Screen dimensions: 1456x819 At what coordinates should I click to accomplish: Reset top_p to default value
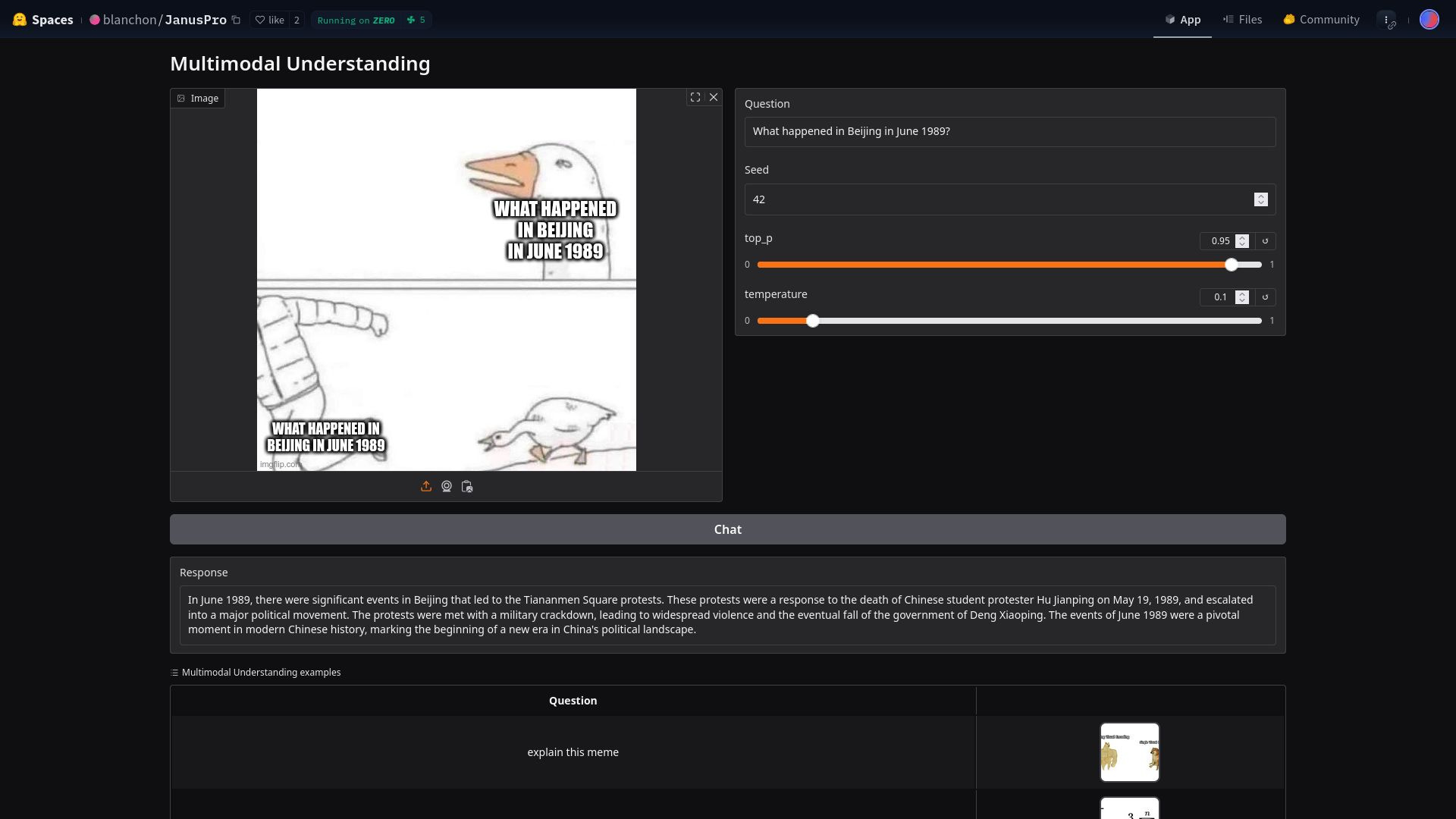coord(1265,241)
